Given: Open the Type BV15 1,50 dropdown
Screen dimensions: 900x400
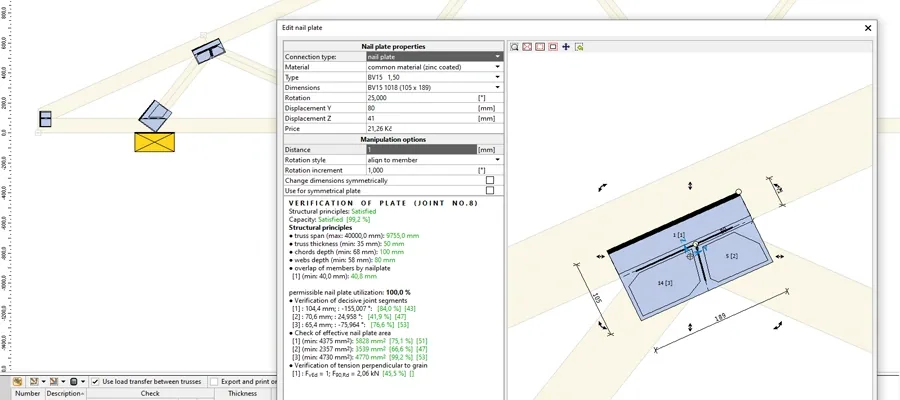Looking at the screenshot, I should [x=498, y=77].
